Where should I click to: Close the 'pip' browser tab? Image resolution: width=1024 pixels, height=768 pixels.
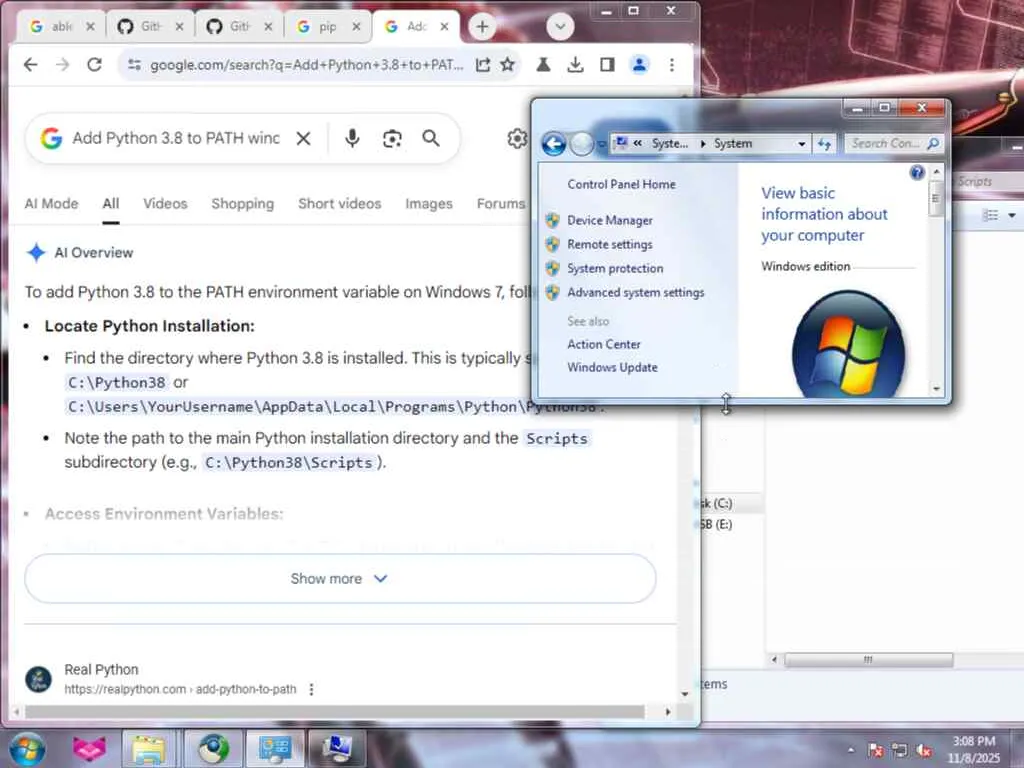[x=356, y=27]
